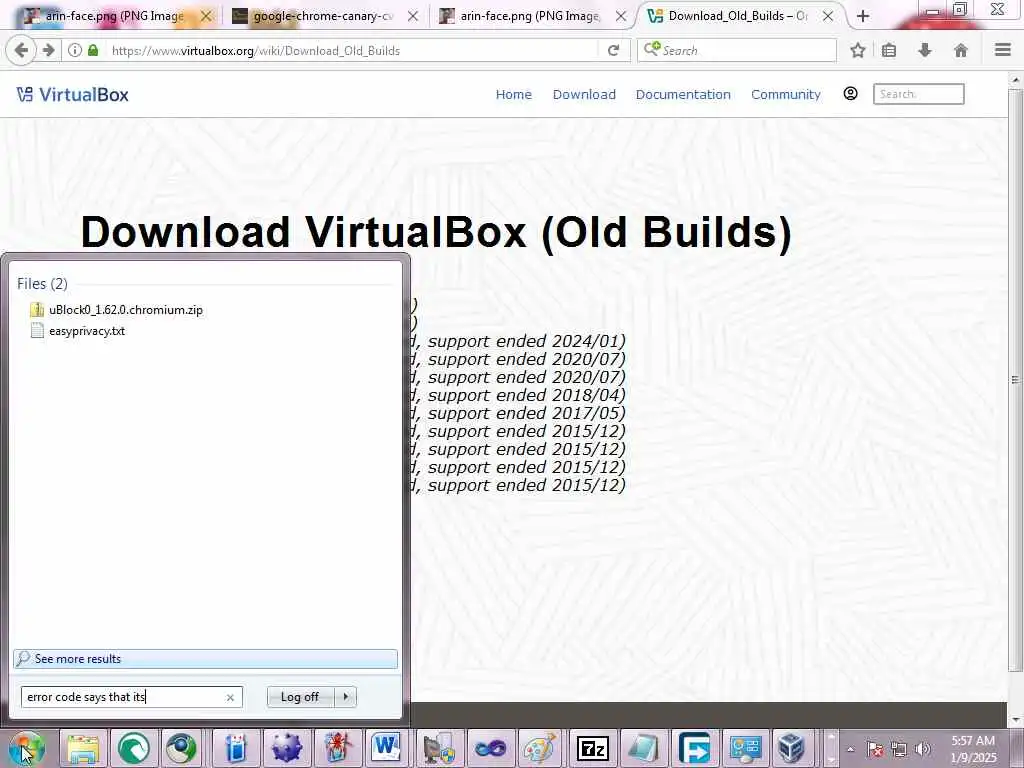Open Documentation in VirtualBox site navigation

[683, 94]
